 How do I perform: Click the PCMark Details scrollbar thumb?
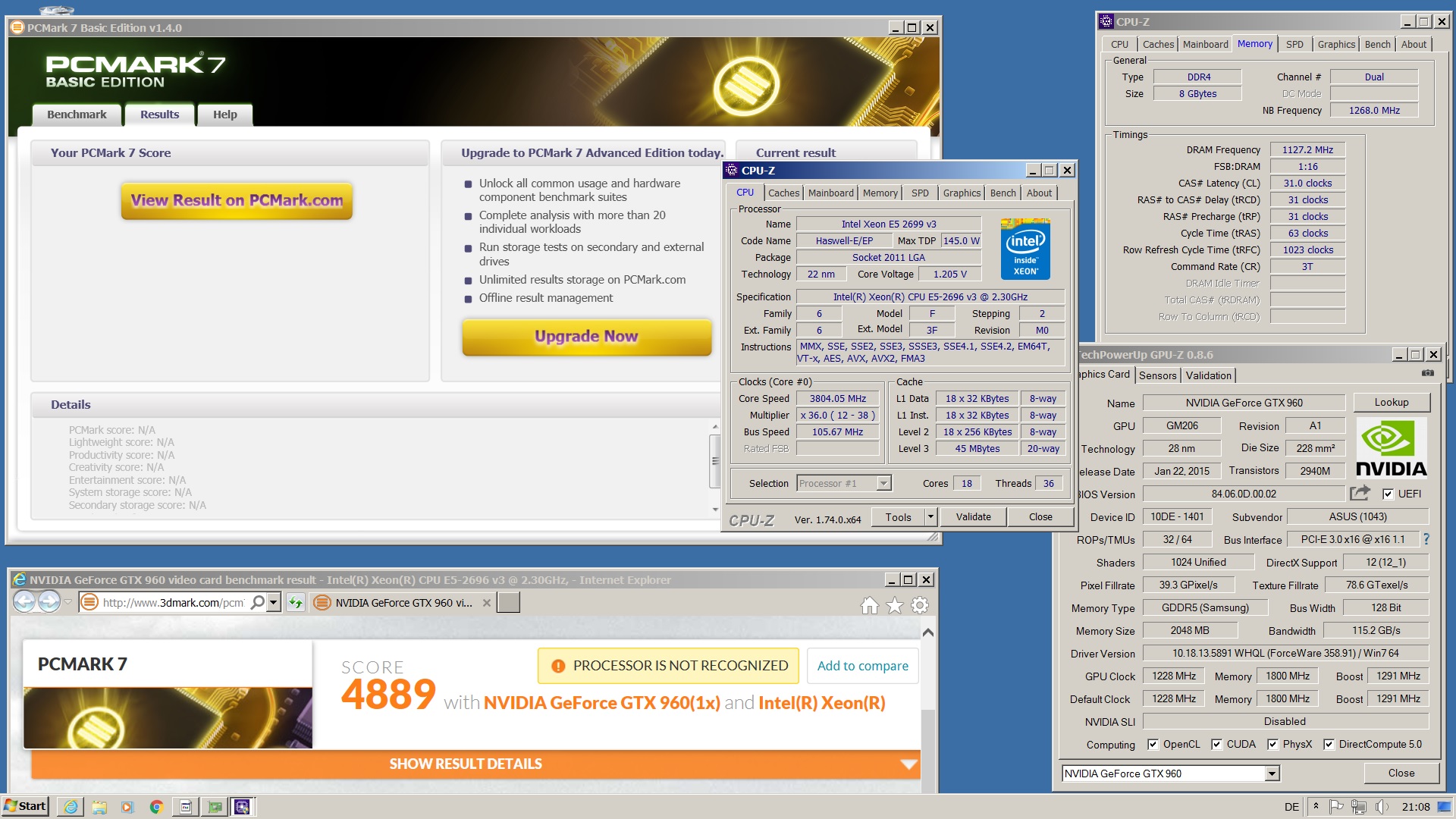tap(714, 461)
